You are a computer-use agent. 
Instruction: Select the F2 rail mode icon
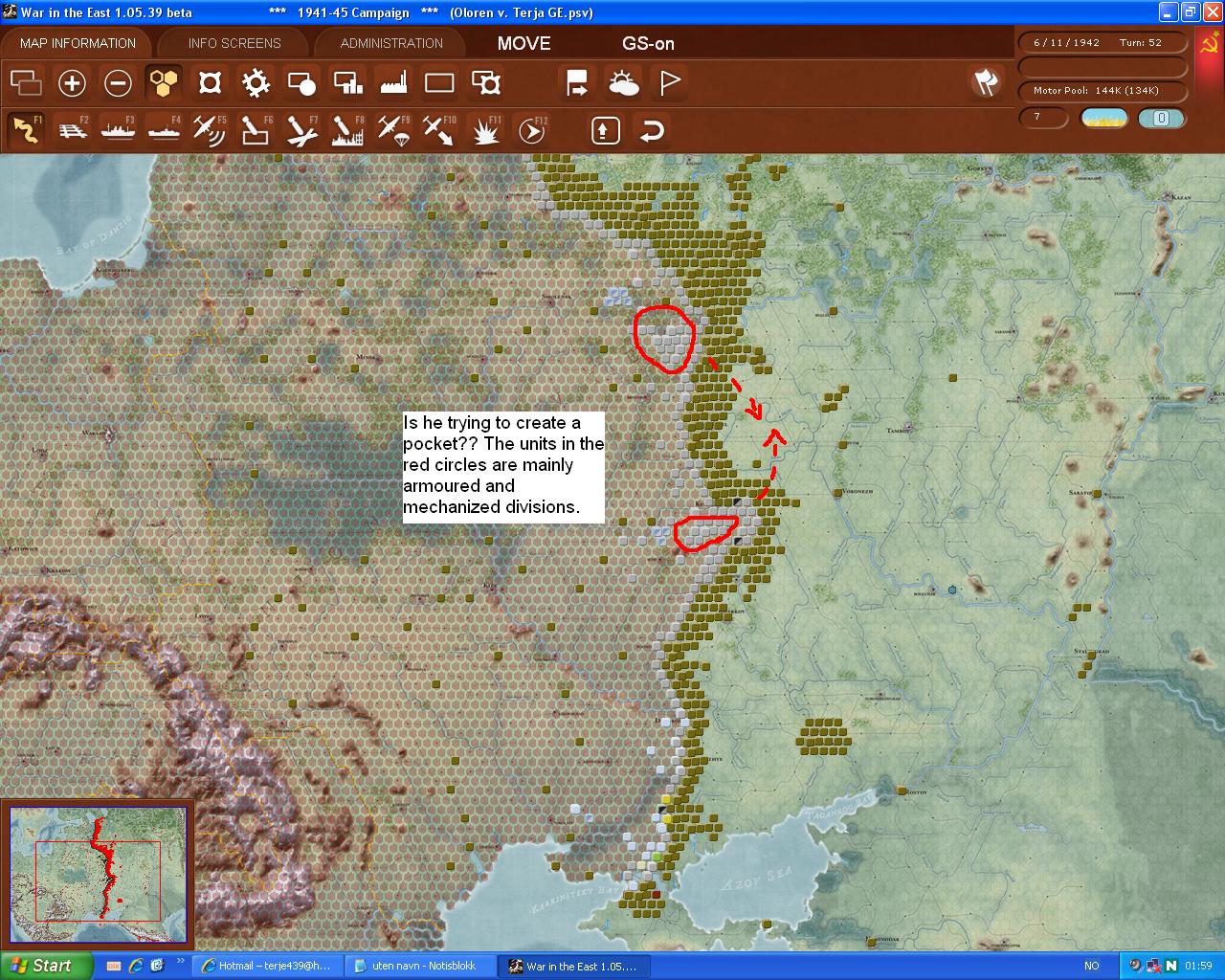click(72, 130)
